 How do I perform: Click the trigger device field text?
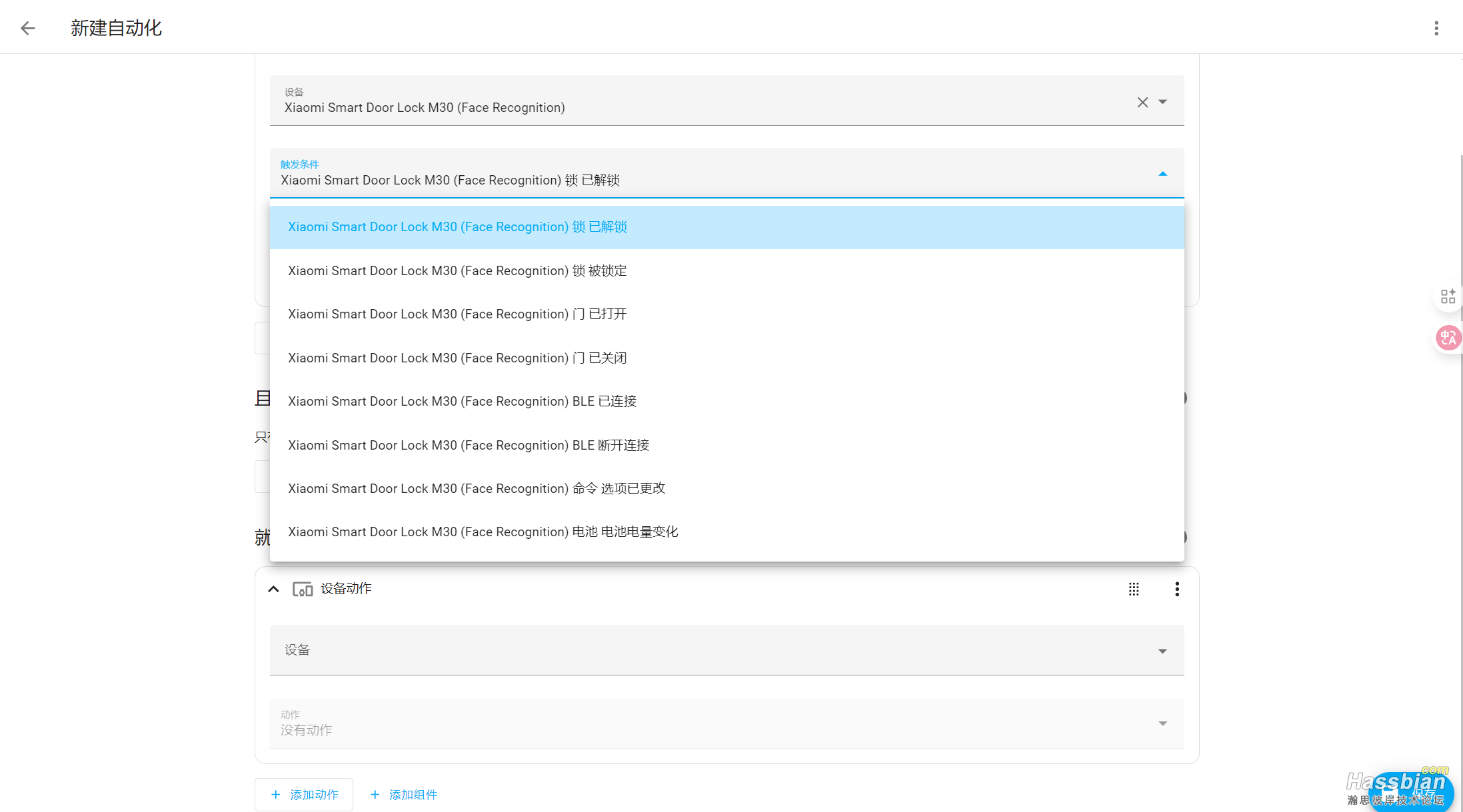point(425,107)
